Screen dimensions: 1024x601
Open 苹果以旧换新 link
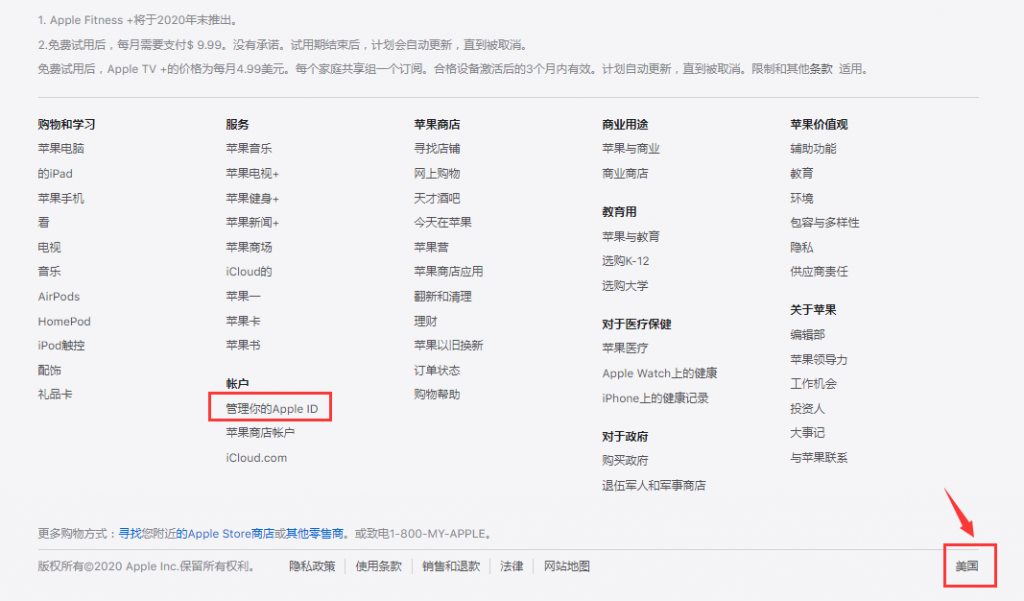[x=449, y=346]
